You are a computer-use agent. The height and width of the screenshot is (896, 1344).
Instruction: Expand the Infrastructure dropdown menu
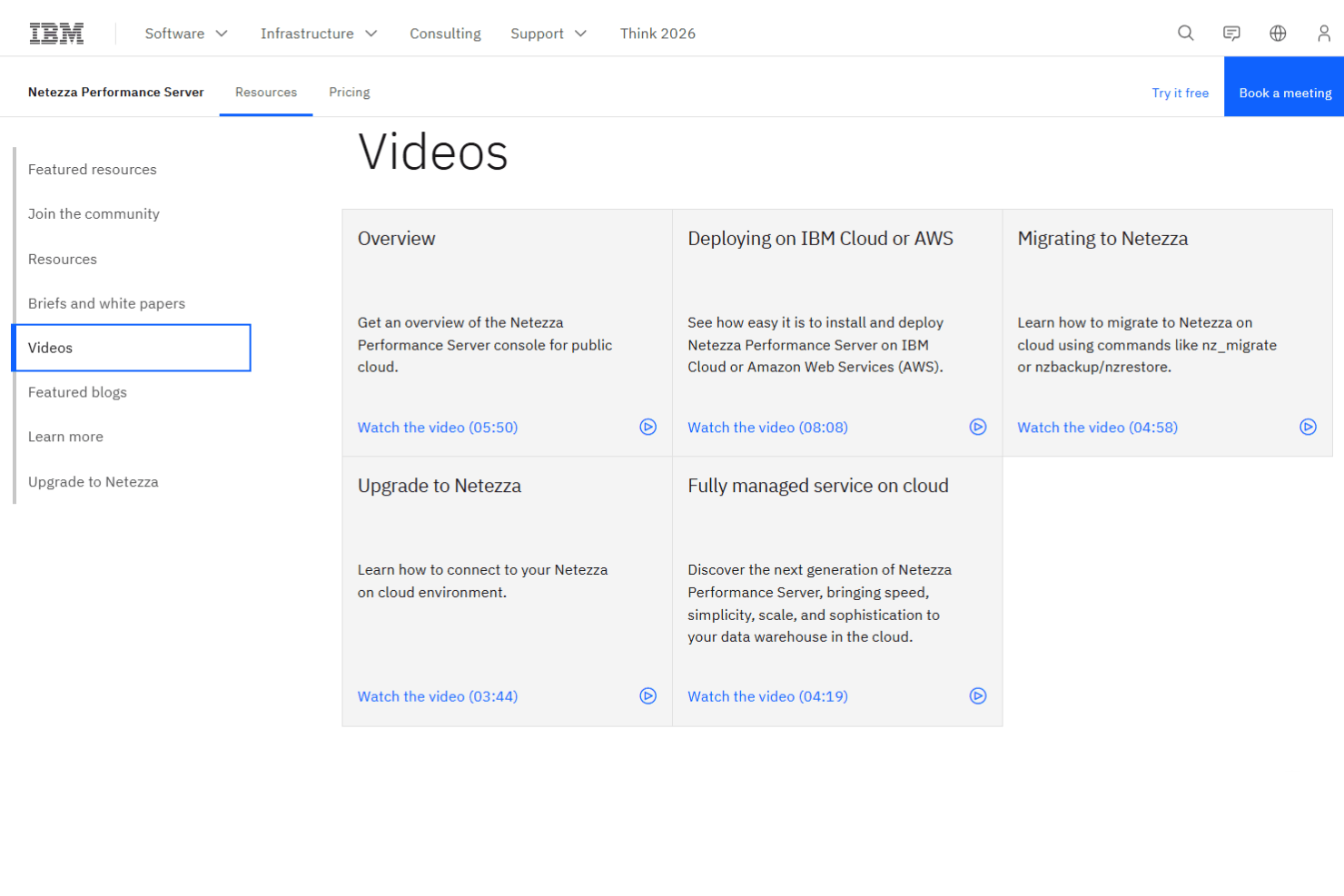319,34
